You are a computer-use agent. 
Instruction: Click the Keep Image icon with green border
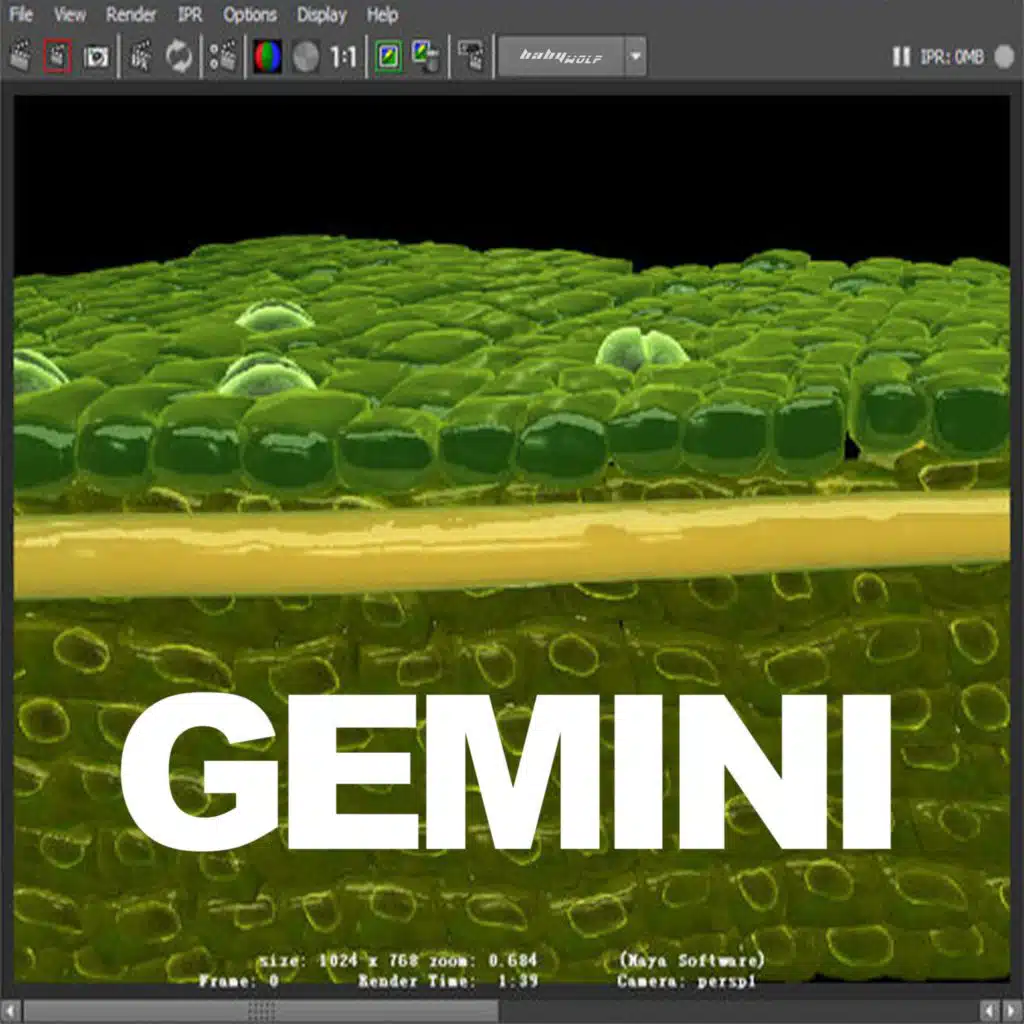(388, 57)
